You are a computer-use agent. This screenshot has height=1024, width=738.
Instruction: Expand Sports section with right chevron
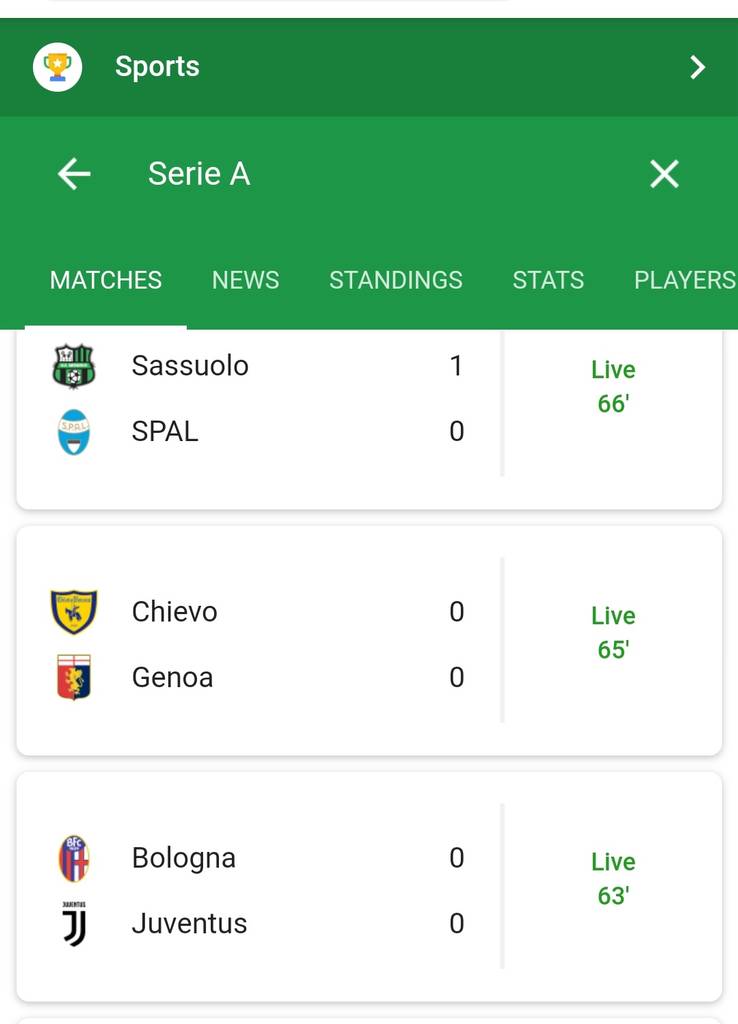[x=697, y=67]
